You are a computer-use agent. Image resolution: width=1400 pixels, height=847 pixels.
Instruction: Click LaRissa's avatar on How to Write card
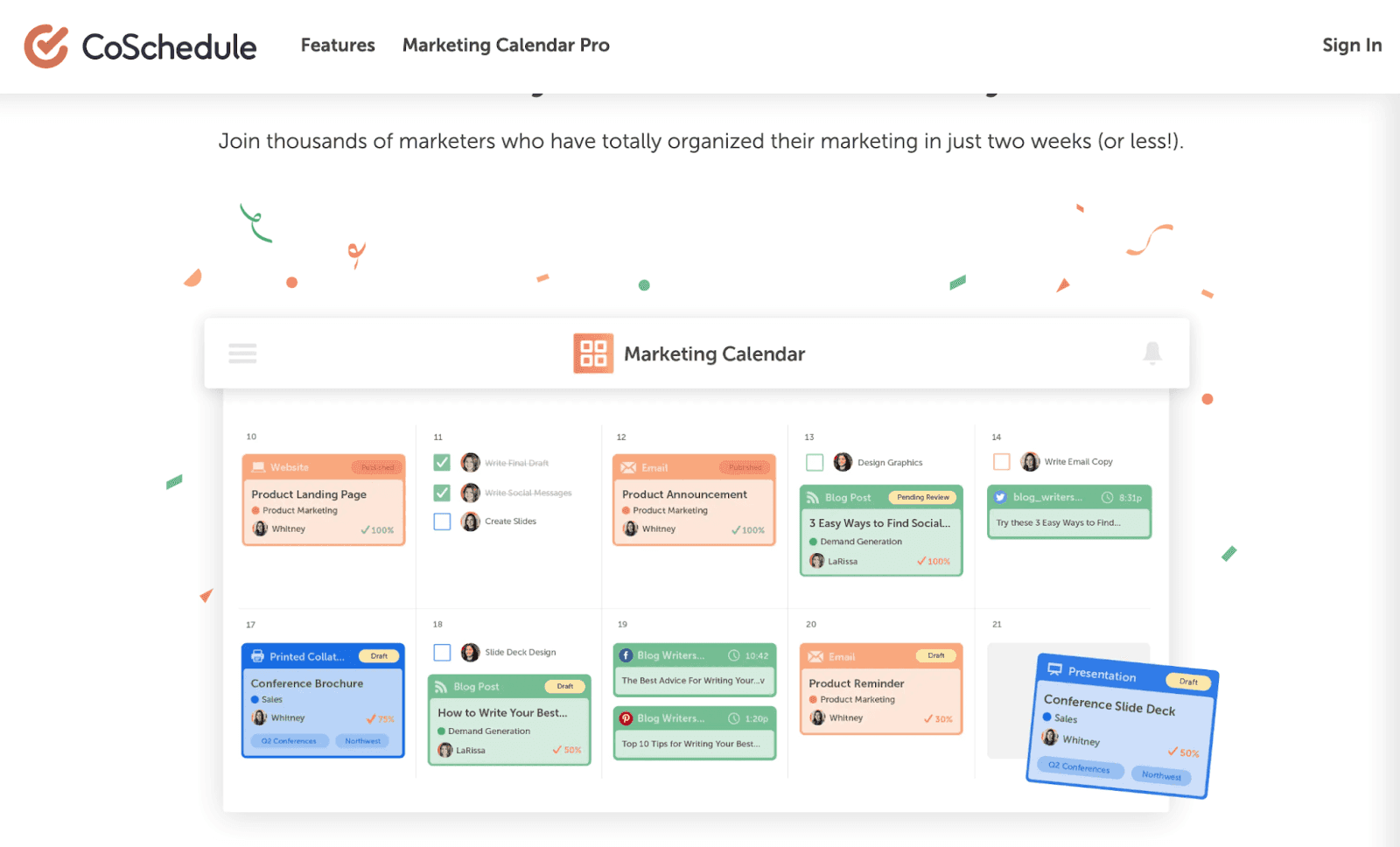pyautogui.click(x=445, y=750)
